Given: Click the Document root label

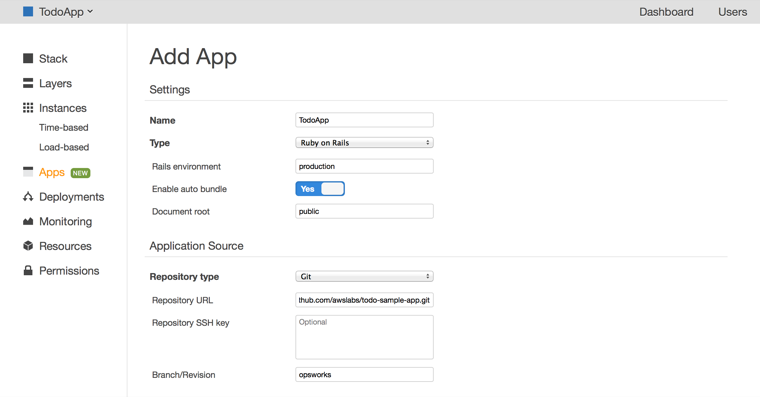Looking at the screenshot, I should click(x=181, y=211).
